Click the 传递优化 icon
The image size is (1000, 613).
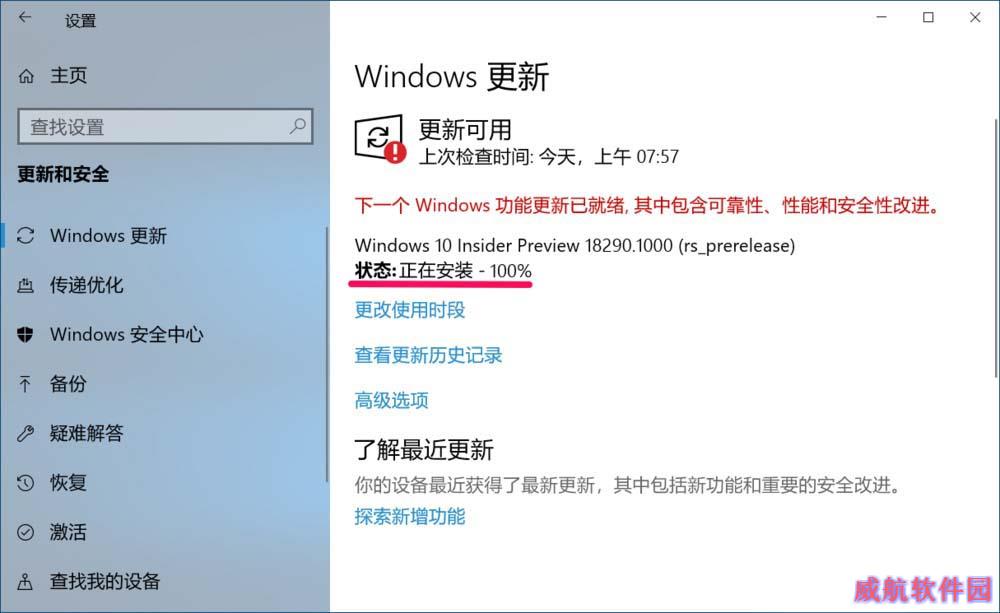26,285
